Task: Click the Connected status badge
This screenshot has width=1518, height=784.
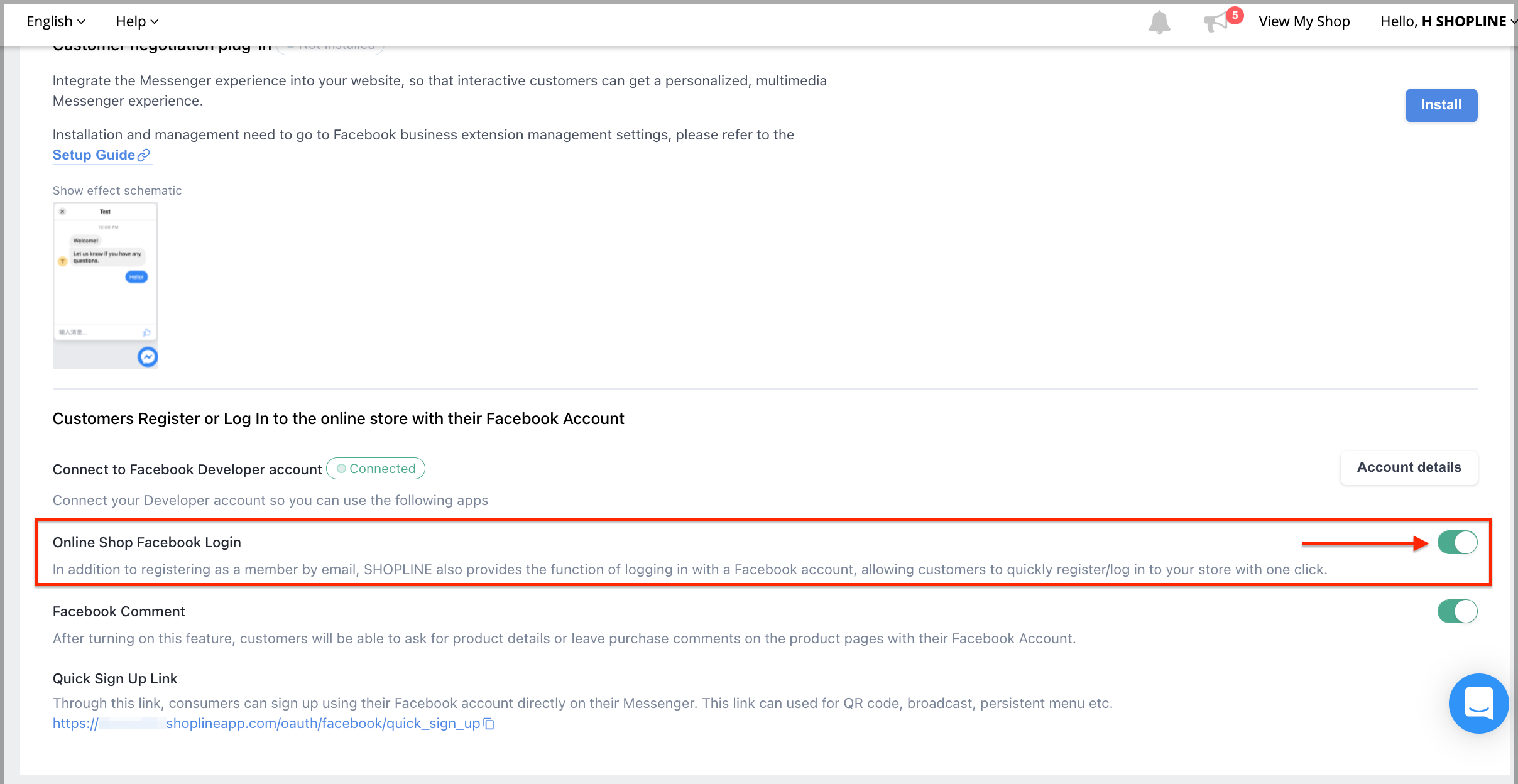Action: [x=376, y=469]
